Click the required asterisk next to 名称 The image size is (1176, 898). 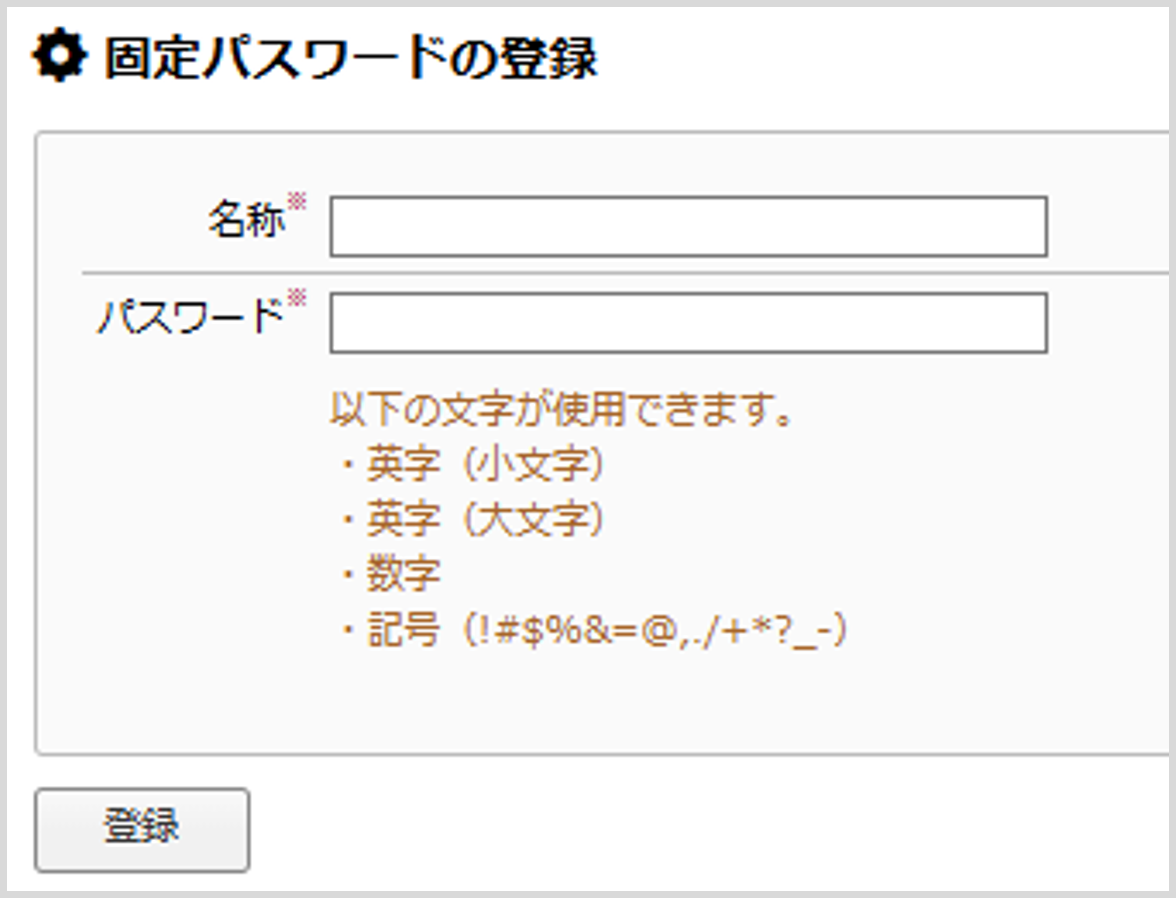[297, 203]
